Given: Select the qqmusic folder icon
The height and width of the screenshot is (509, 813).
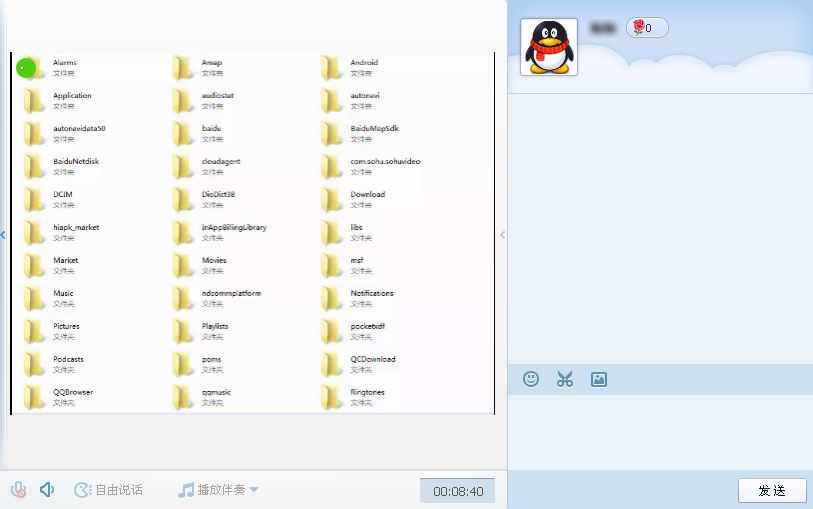Looking at the screenshot, I should pyautogui.click(x=183, y=397).
